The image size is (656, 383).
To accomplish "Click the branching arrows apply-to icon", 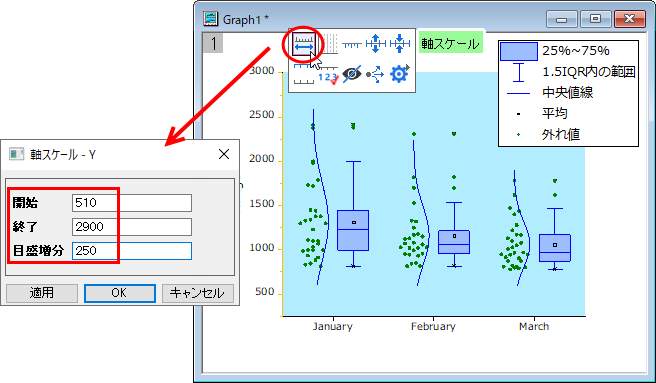I will (x=375, y=75).
